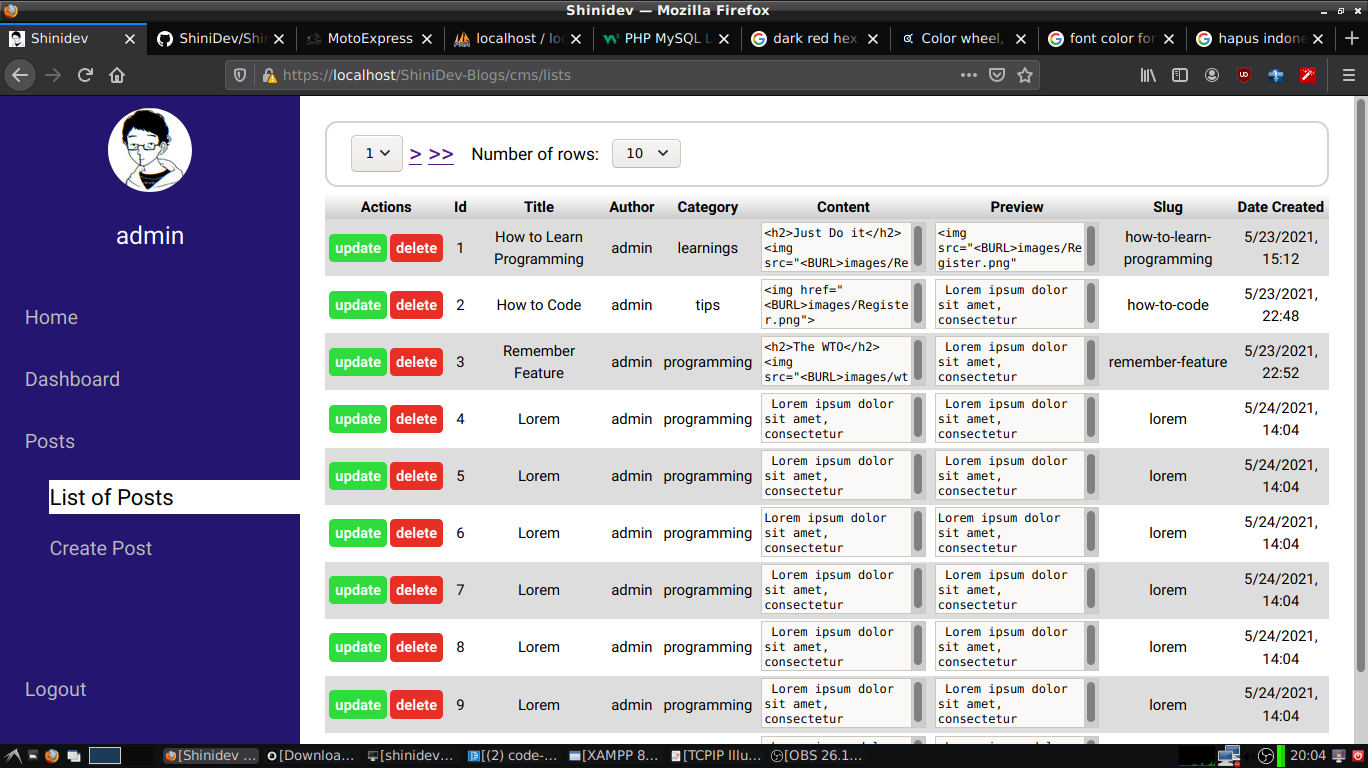Open Dashboard in the sidebar

pyautogui.click(x=72, y=379)
